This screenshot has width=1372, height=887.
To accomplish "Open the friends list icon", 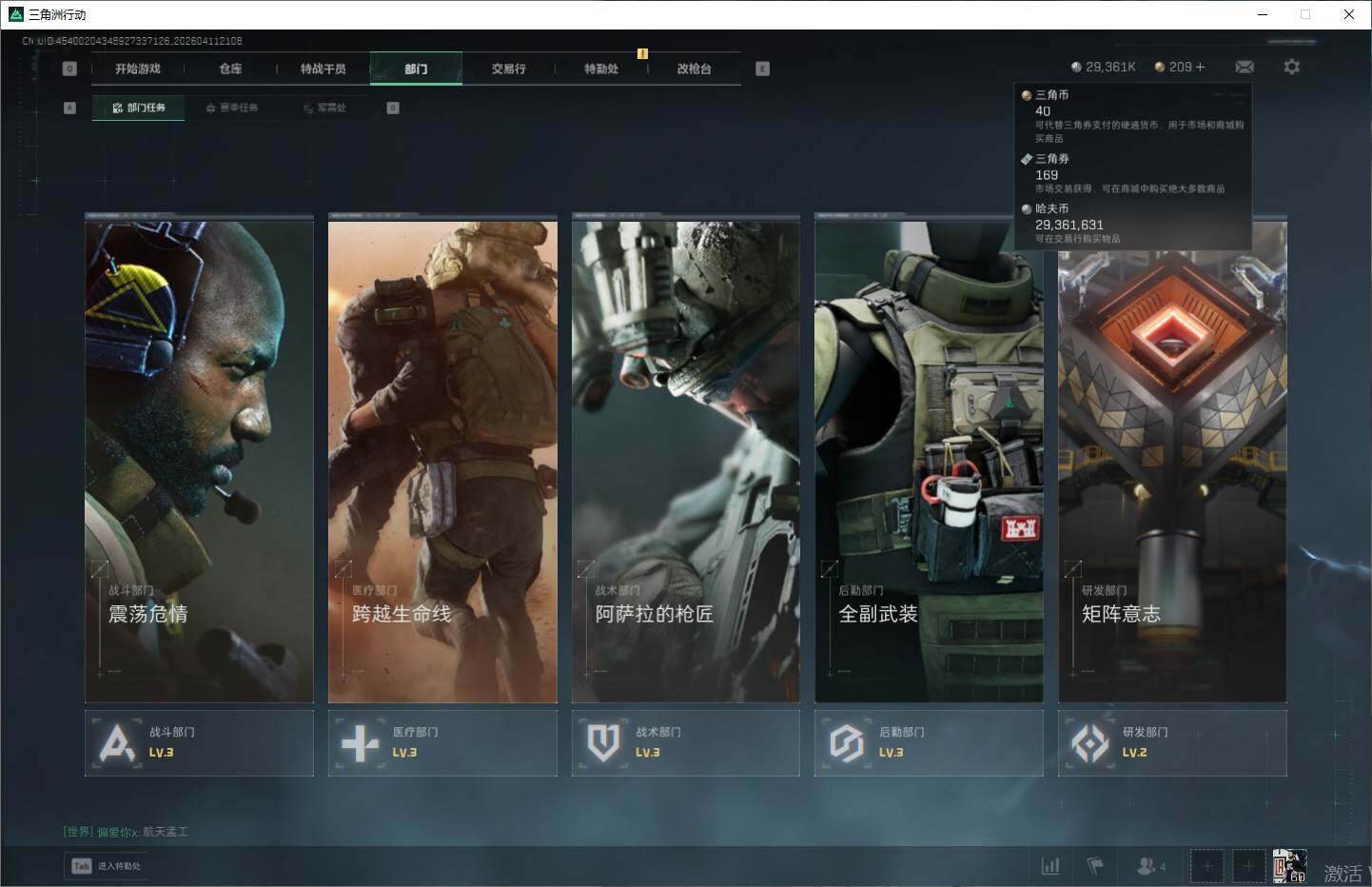I will point(1149,865).
